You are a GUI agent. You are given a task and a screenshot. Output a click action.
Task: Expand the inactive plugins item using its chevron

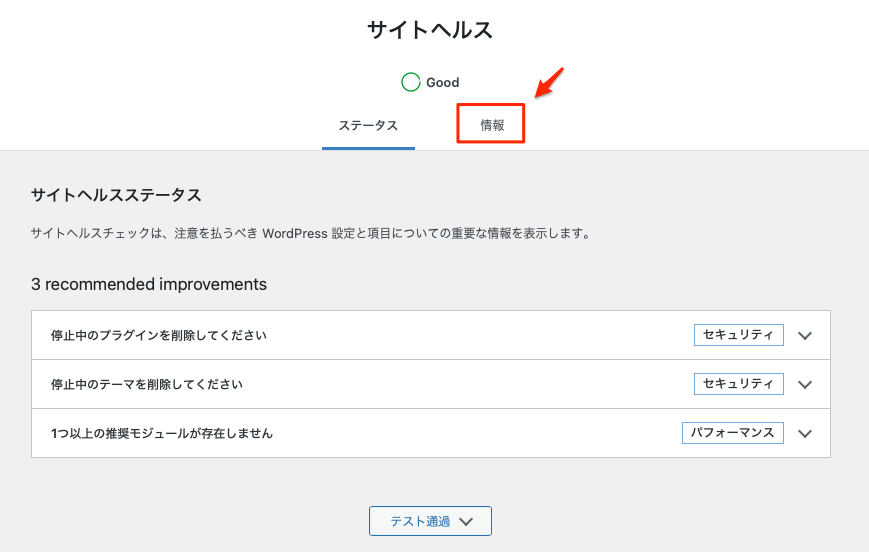click(806, 336)
